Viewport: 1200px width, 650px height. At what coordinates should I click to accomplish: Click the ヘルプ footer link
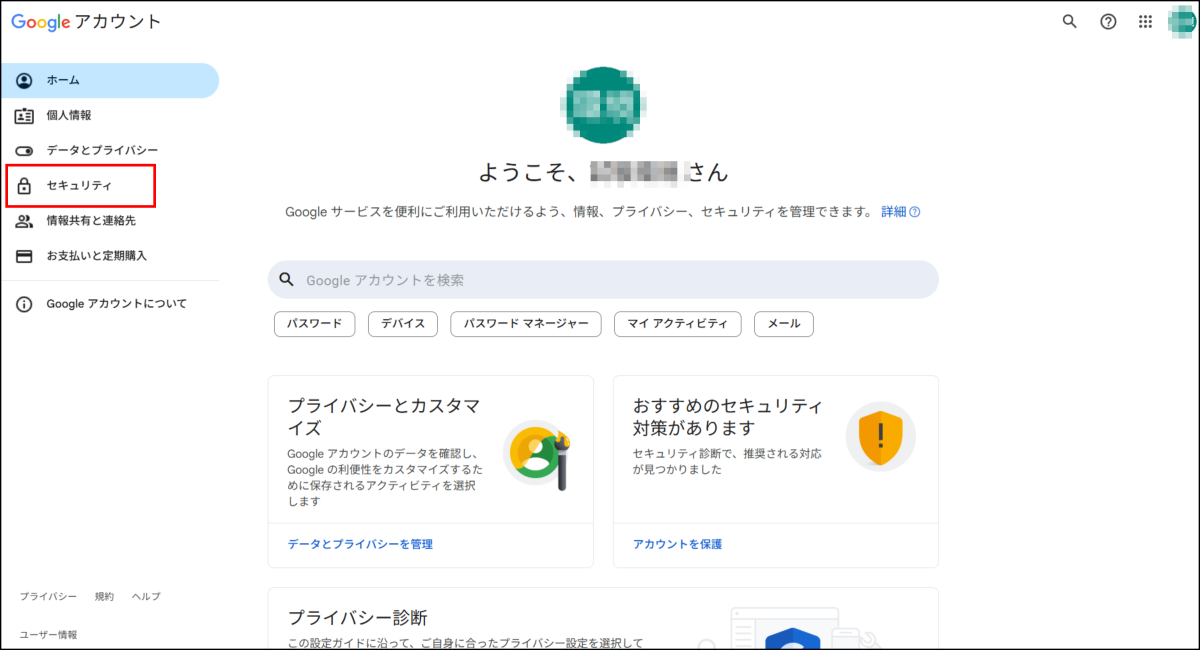[146, 597]
